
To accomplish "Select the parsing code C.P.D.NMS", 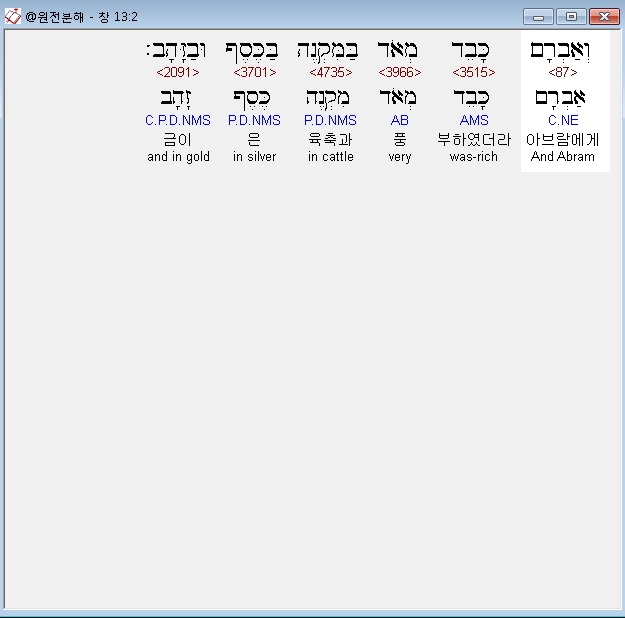I will coord(178,120).
